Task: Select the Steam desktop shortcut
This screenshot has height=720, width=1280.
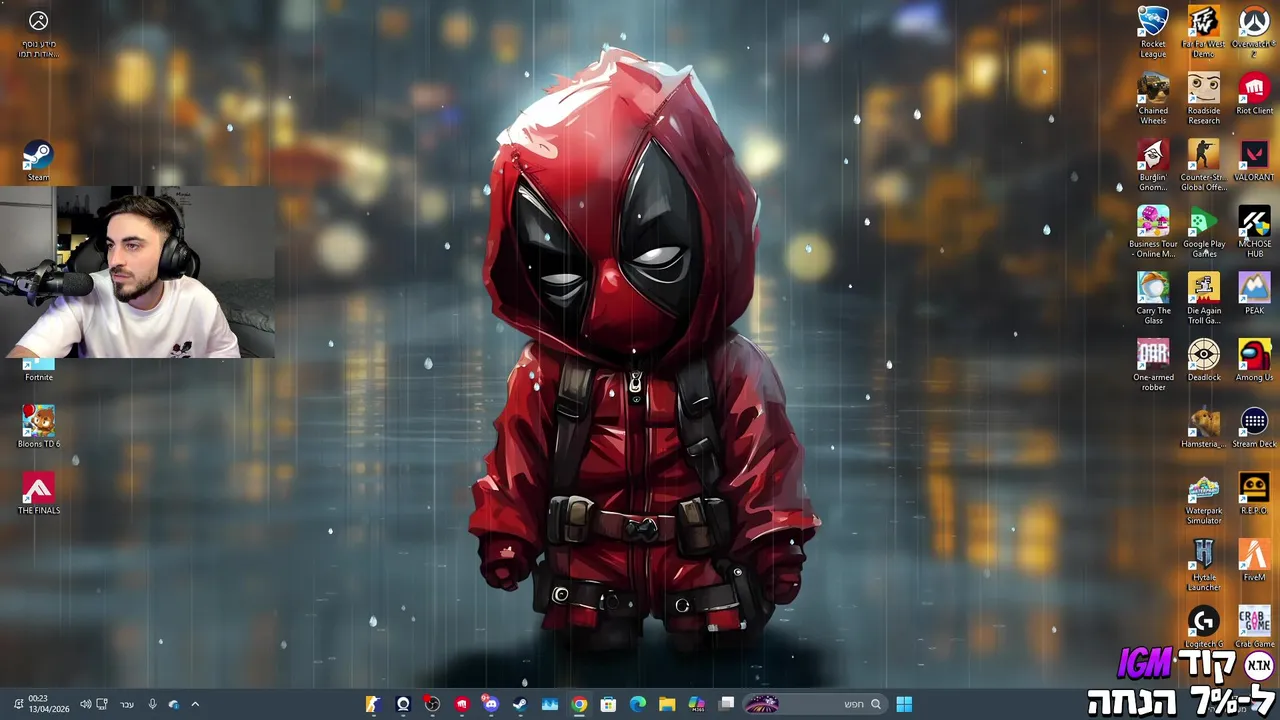Action: point(38,161)
